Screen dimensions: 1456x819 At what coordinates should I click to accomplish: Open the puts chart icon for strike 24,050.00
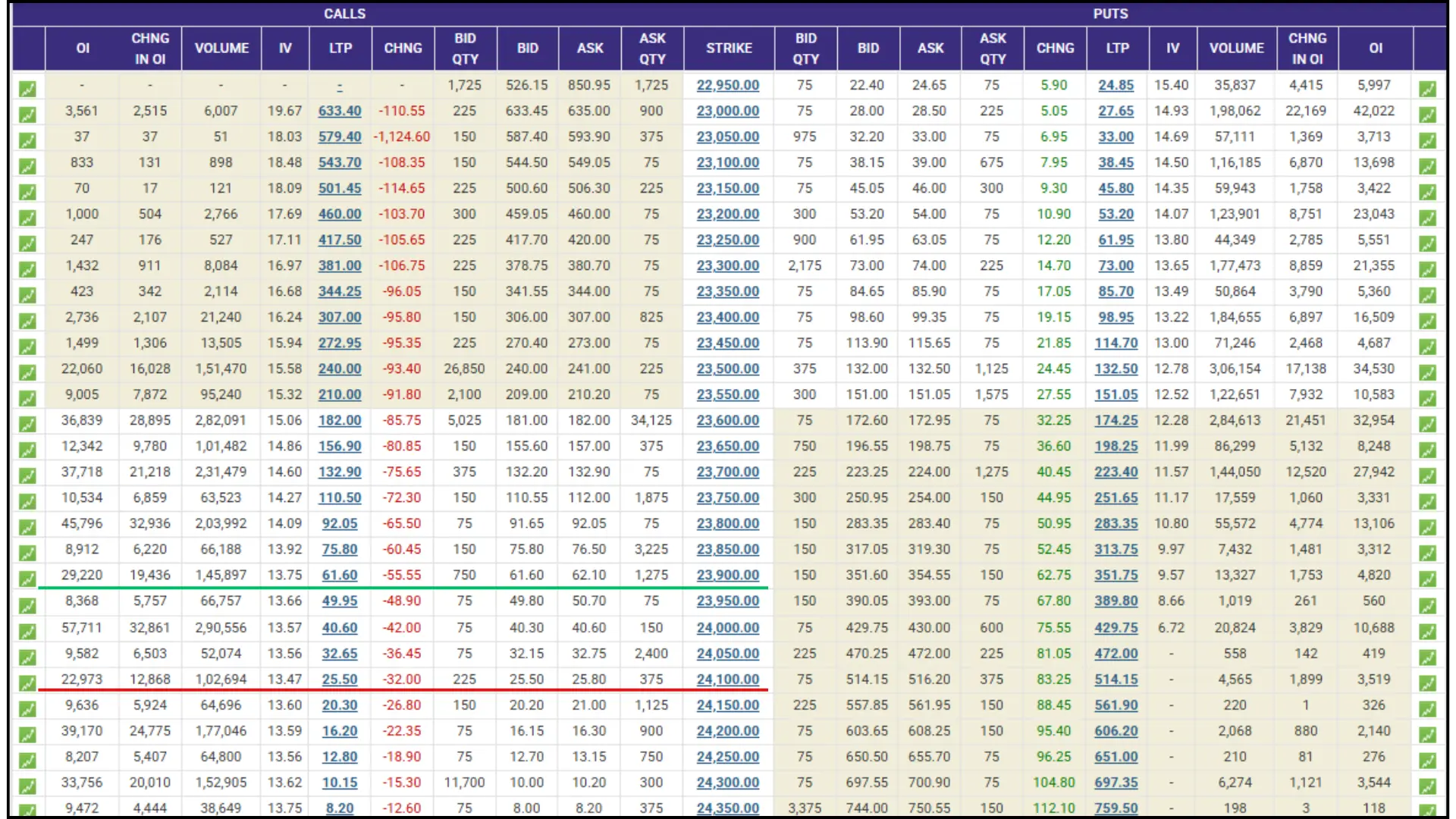coord(1428,657)
